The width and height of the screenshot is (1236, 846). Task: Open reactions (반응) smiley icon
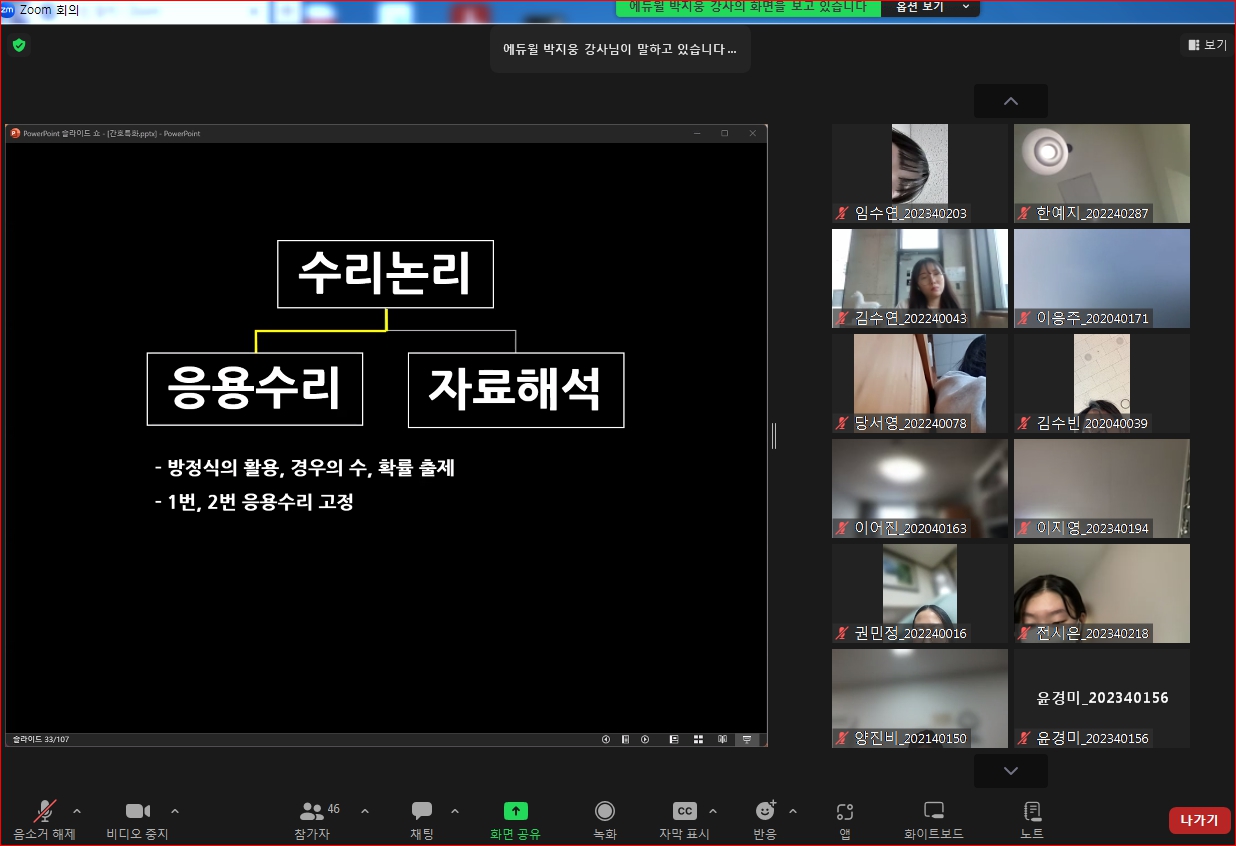(x=765, y=811)
